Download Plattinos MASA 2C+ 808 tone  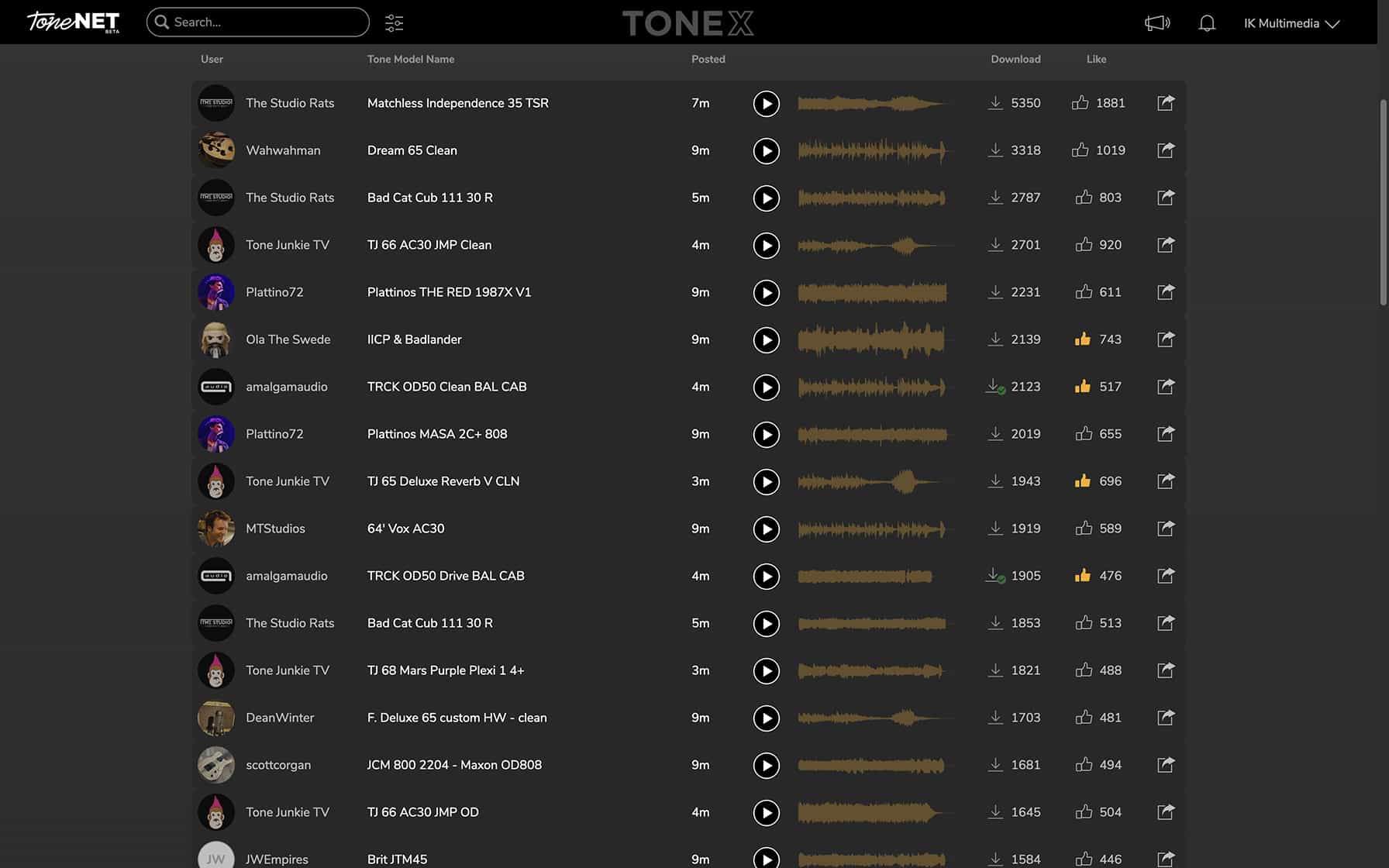click(995, 434)
